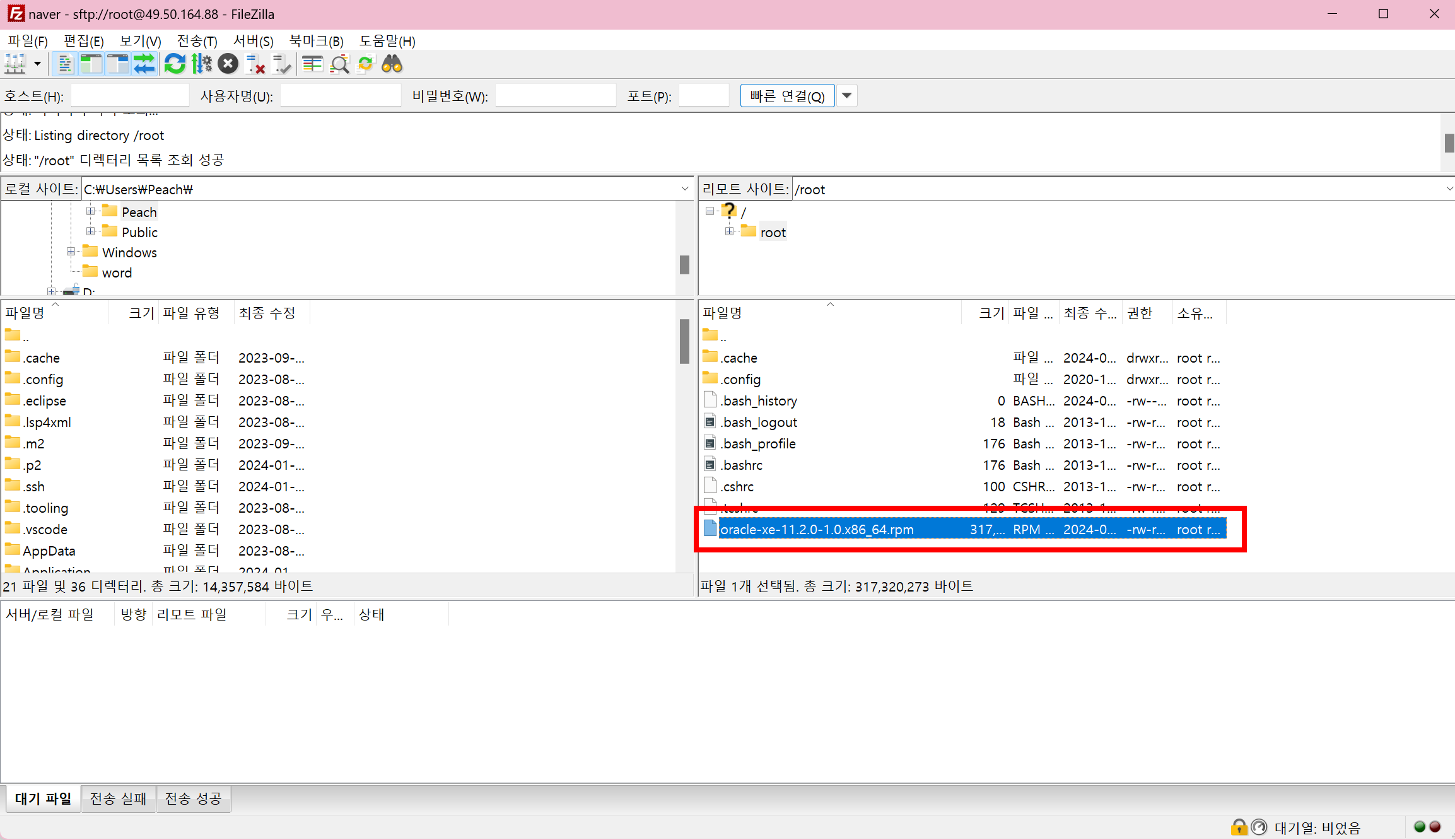Select the .bash_profile remote file
The width and height of the screenshot is (1455, 840).
759,444
